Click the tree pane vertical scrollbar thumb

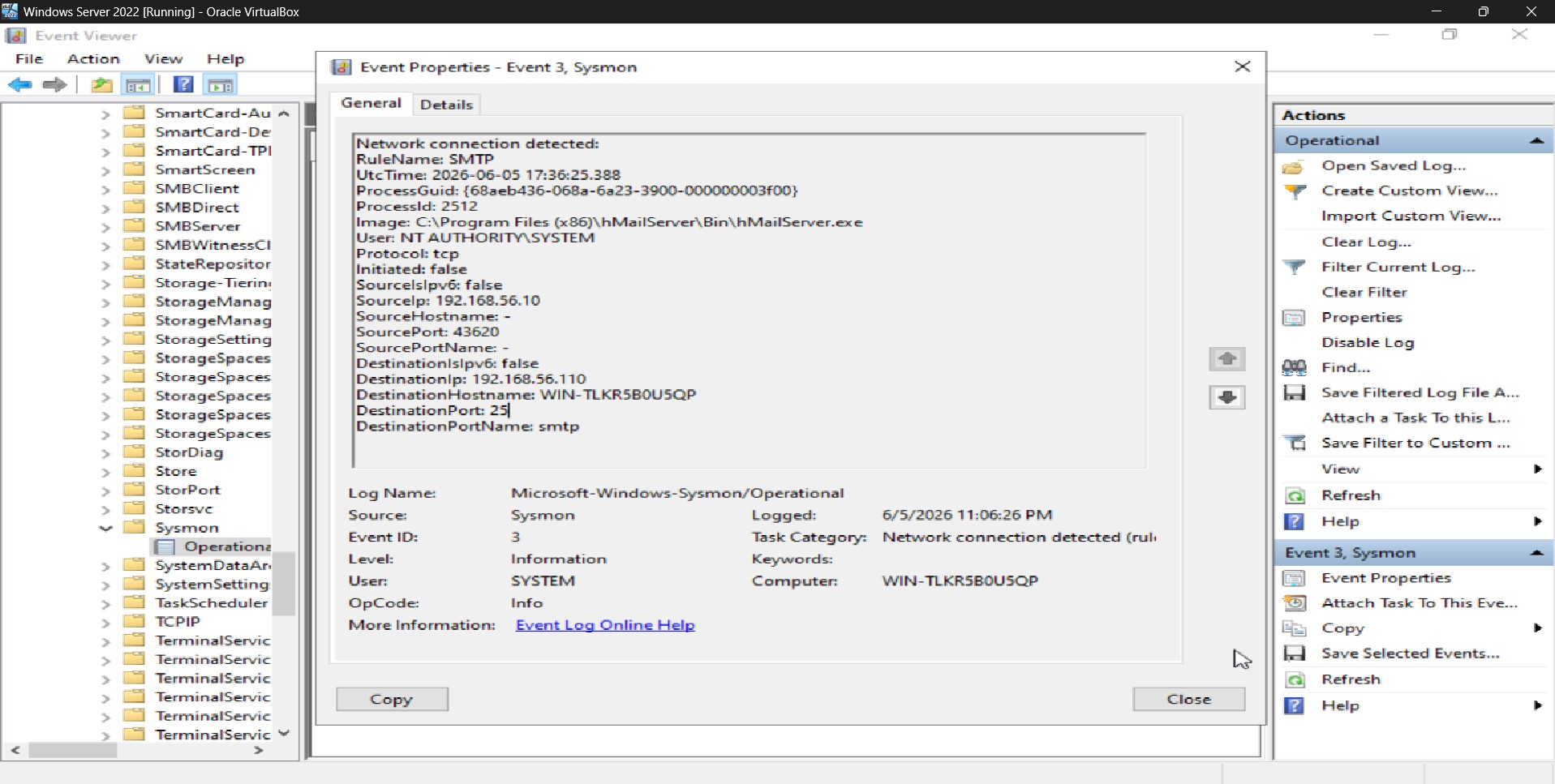pyautogui.click(x=283, y=584)
